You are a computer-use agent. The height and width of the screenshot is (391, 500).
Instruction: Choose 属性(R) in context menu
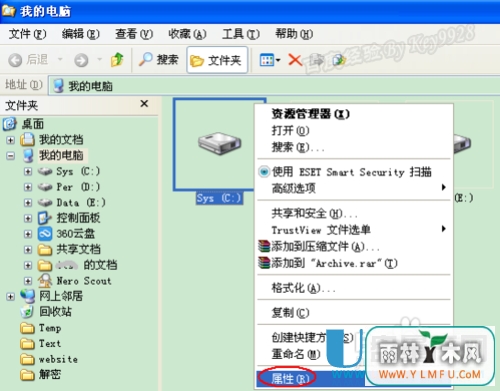(x=290, y=379)
